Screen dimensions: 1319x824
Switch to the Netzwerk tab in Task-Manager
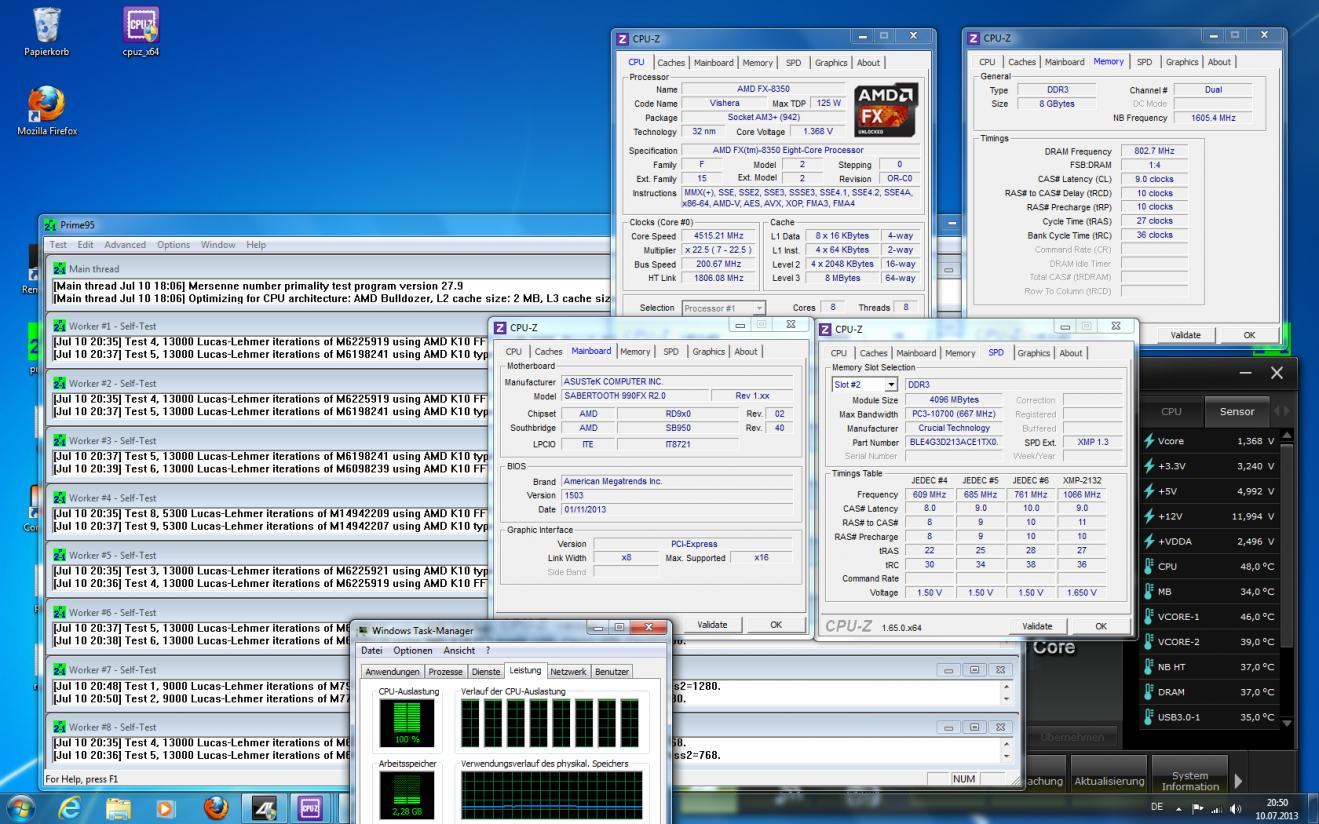pos(568,672)
